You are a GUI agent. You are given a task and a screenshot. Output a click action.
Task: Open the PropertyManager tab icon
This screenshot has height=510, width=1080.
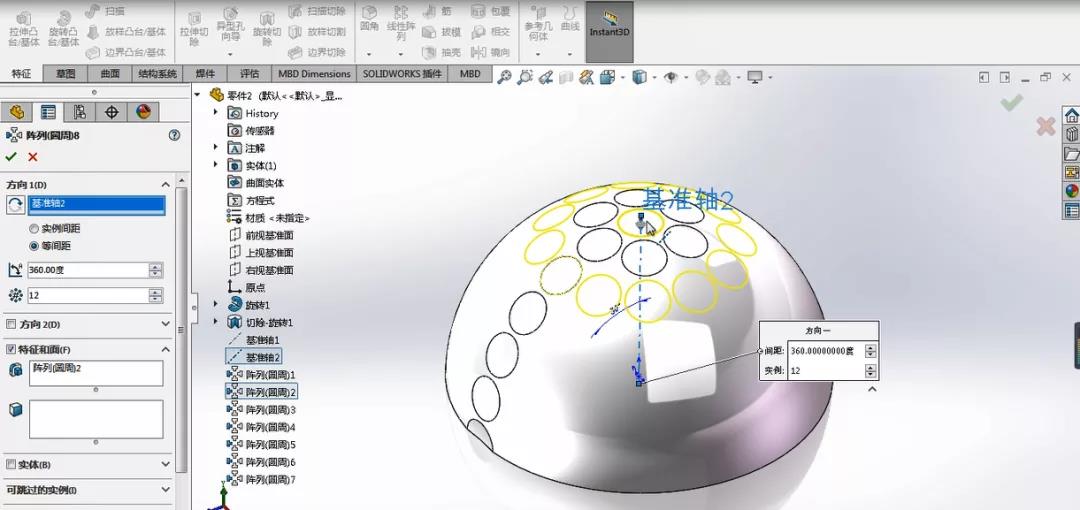[x=48, y=112]
